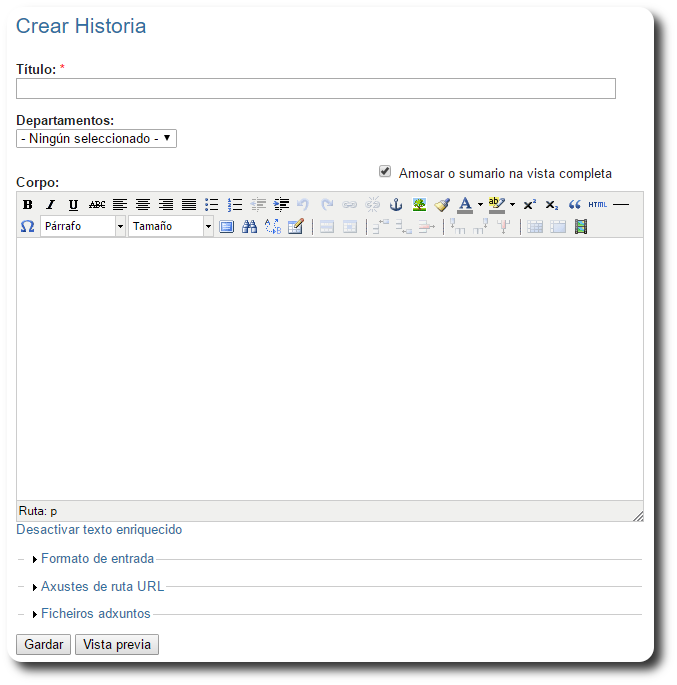Click into the Título input field
This screenshot has height=685, width=677.
(315, 89)
